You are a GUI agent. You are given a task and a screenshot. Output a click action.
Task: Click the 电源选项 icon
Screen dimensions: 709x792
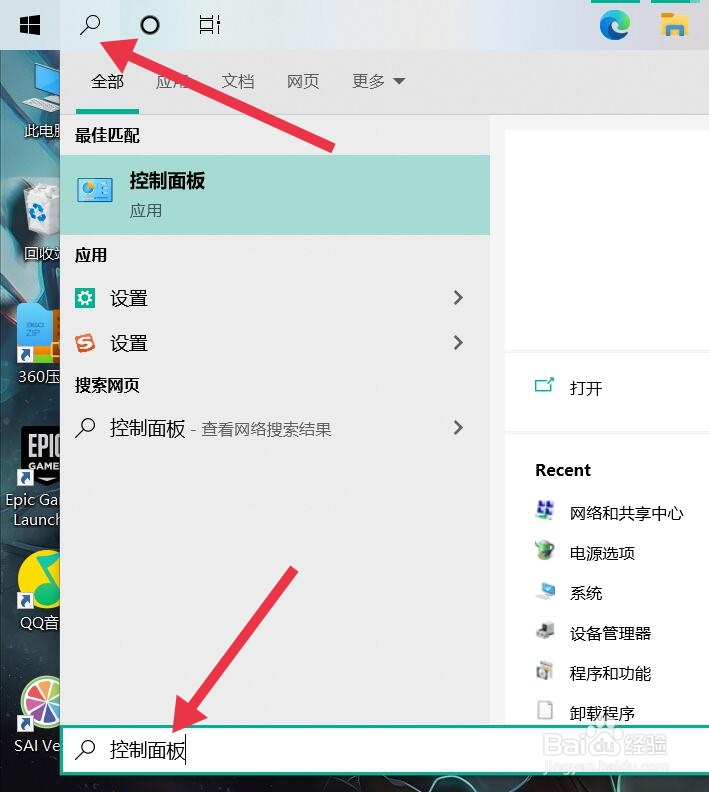coord(545,550)
